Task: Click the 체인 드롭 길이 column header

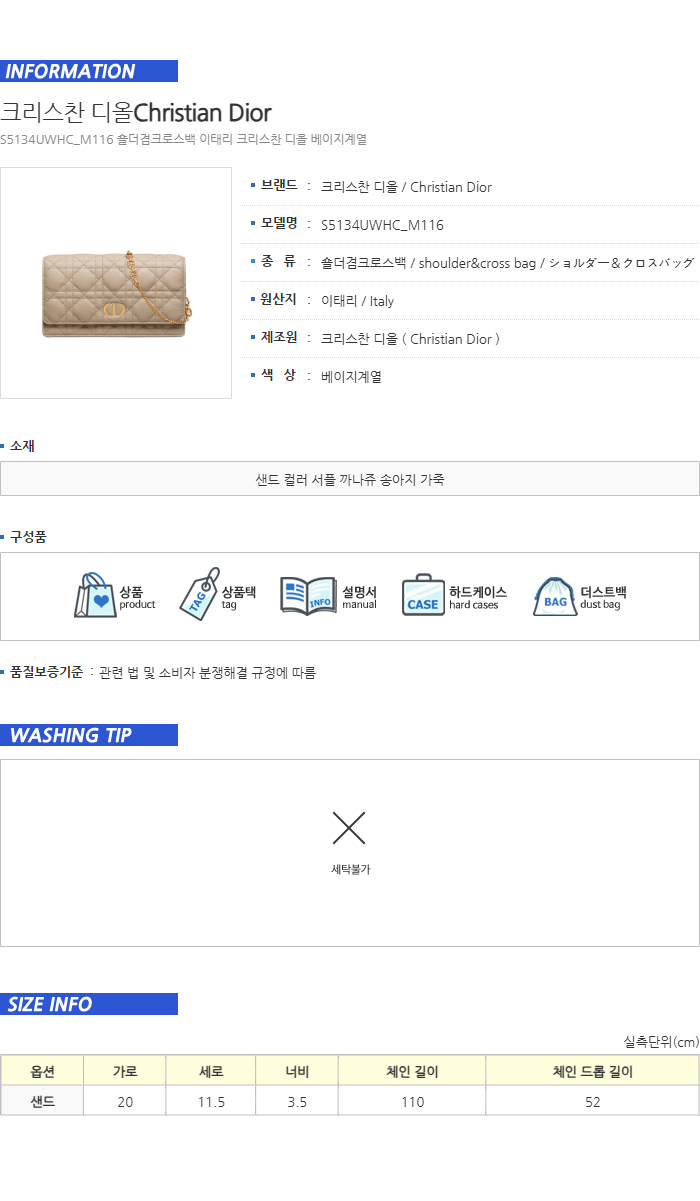Action: click(x=592, y=1071)
